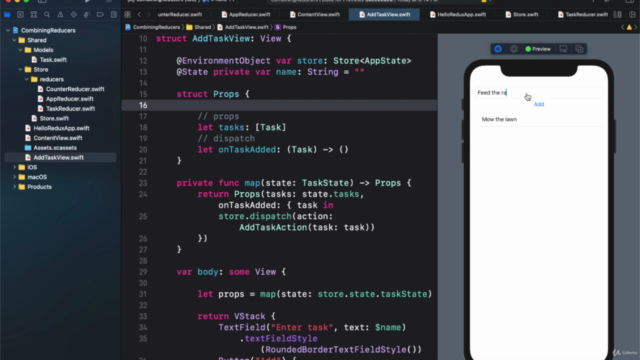Open preview device settings icon

pyautogui.click(x=564, y=49)
